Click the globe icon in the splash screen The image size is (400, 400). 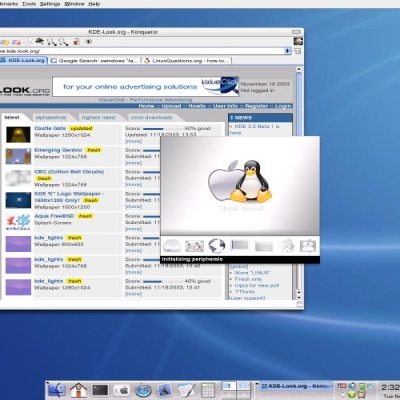(x=217, y=246)
